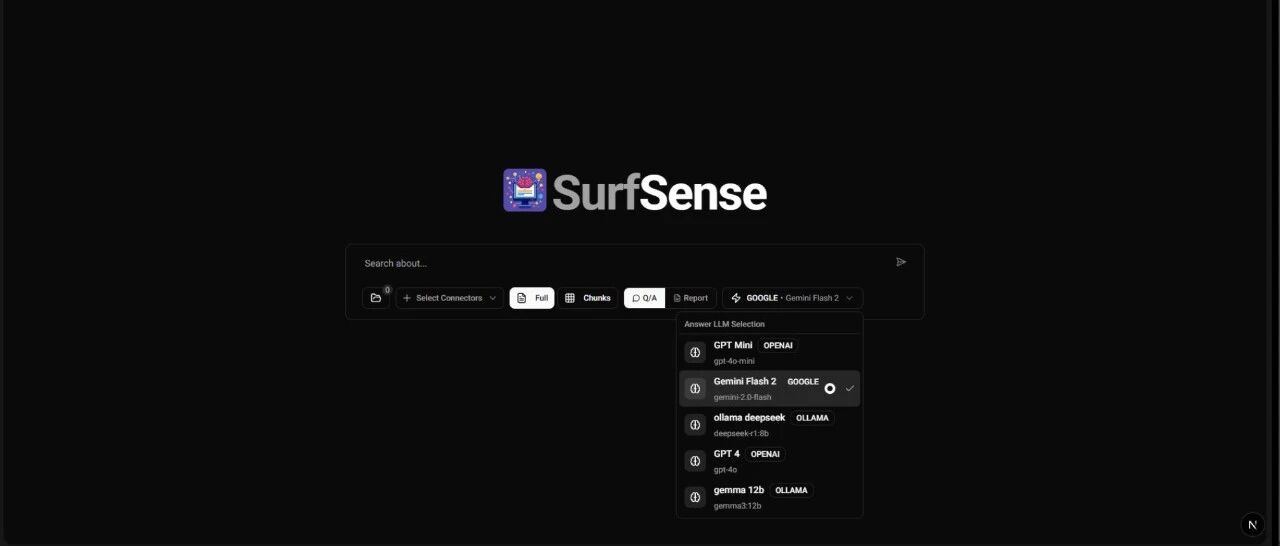Viewport: 1280px width, 546px height.
Task: Click the page icon on Report
Action: point(677,298)
